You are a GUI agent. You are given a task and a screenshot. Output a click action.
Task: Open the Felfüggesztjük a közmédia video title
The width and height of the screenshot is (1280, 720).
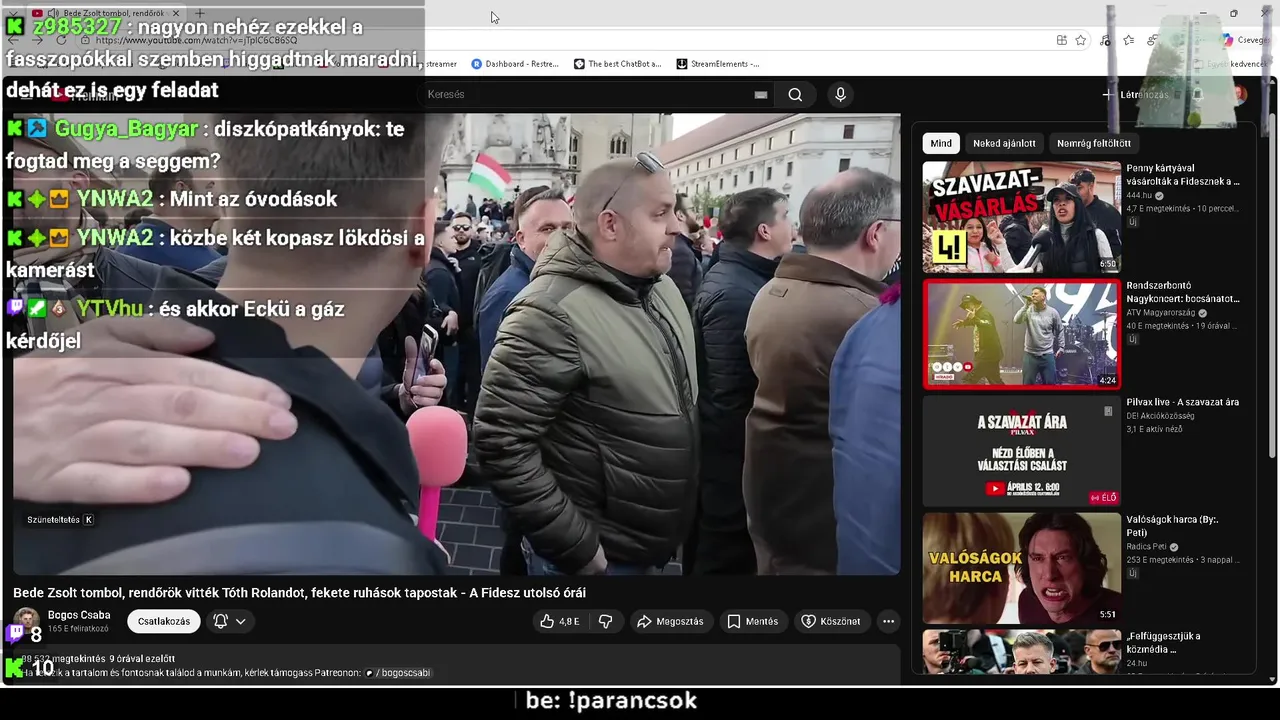tap(1163, 642)
